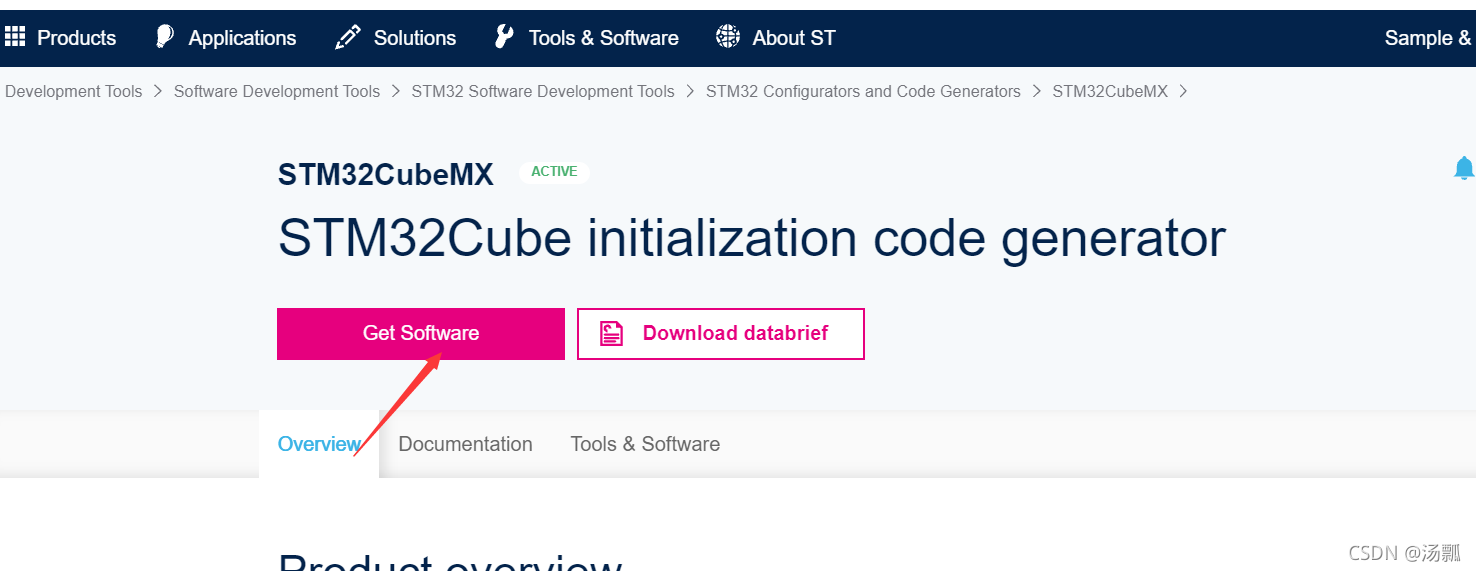Click the Download databrief button

(721, 334)
